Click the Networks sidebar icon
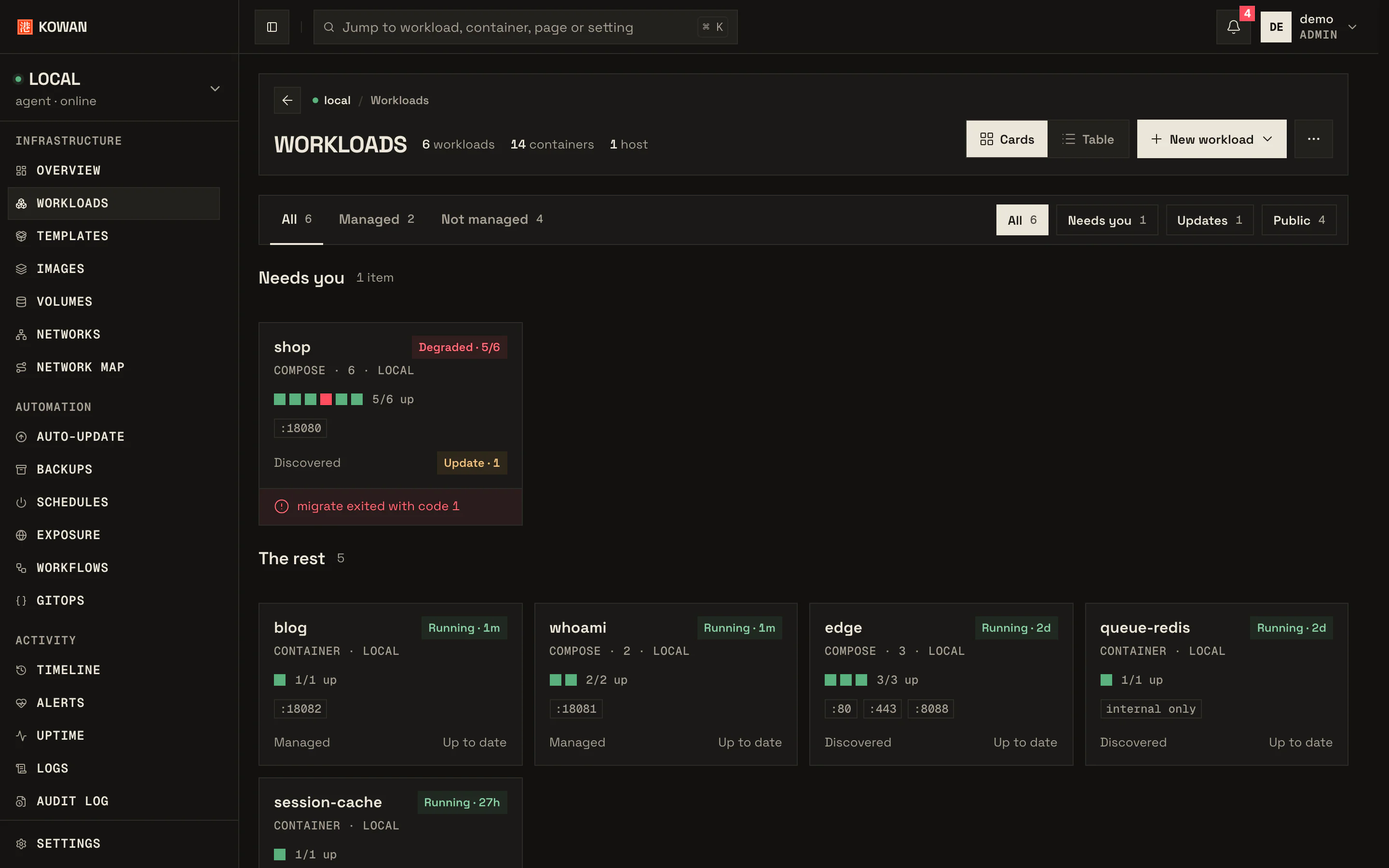 [21, 334]
